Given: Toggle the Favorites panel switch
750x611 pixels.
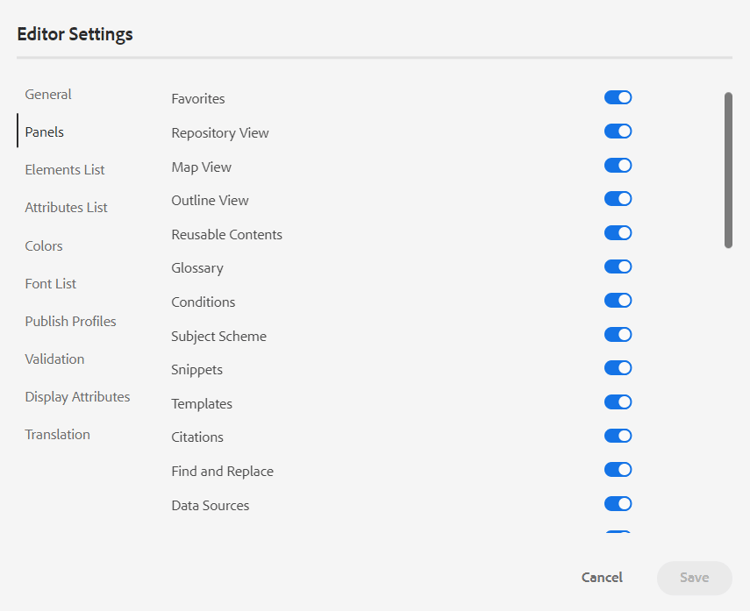Looking at the screenshot, I should coord(618,98).
